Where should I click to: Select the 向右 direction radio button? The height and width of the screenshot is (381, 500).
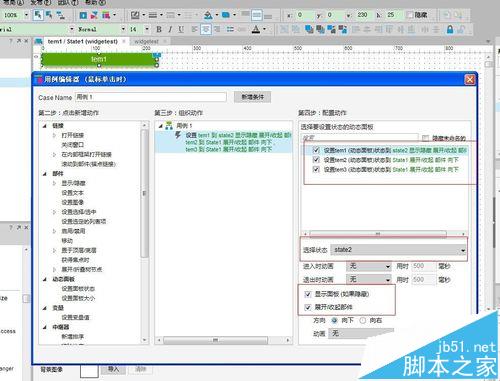[x=362, y=320]
